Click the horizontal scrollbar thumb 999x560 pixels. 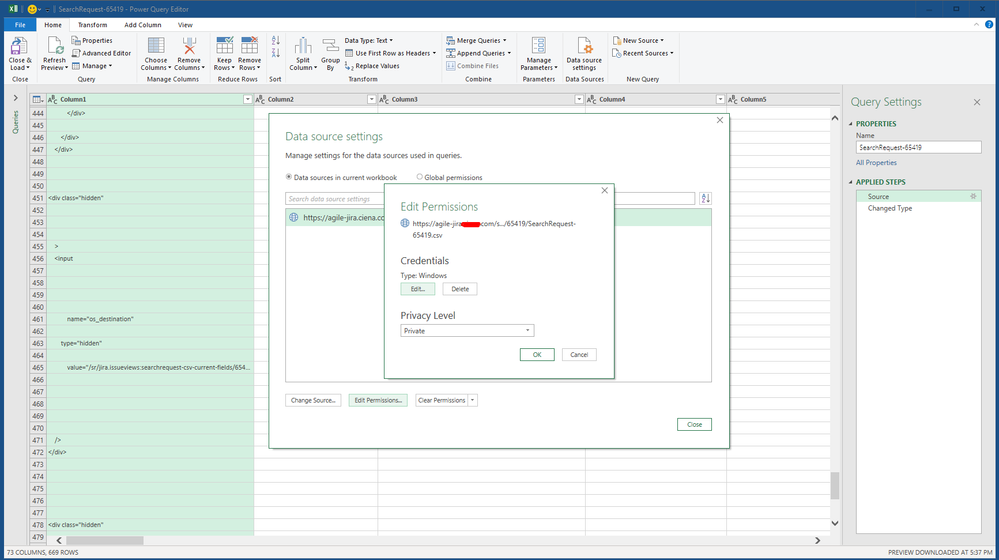point(104,540)
